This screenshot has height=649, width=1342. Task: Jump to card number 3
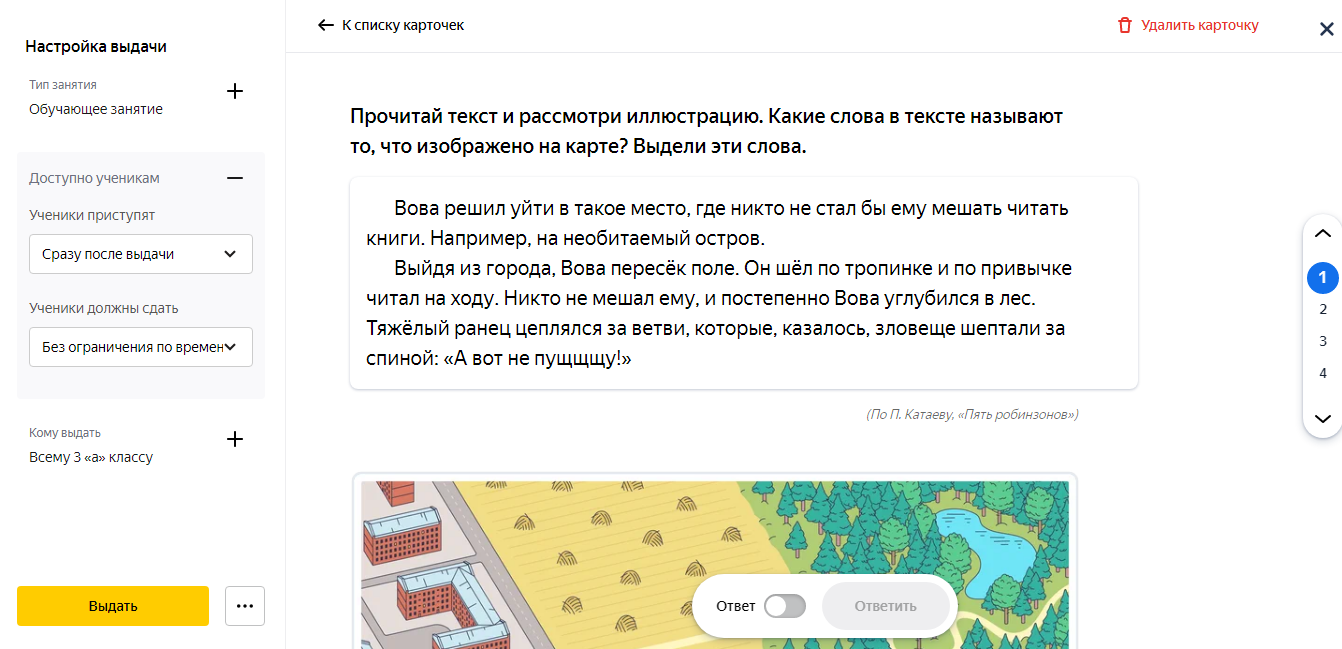pos(1323,341)
